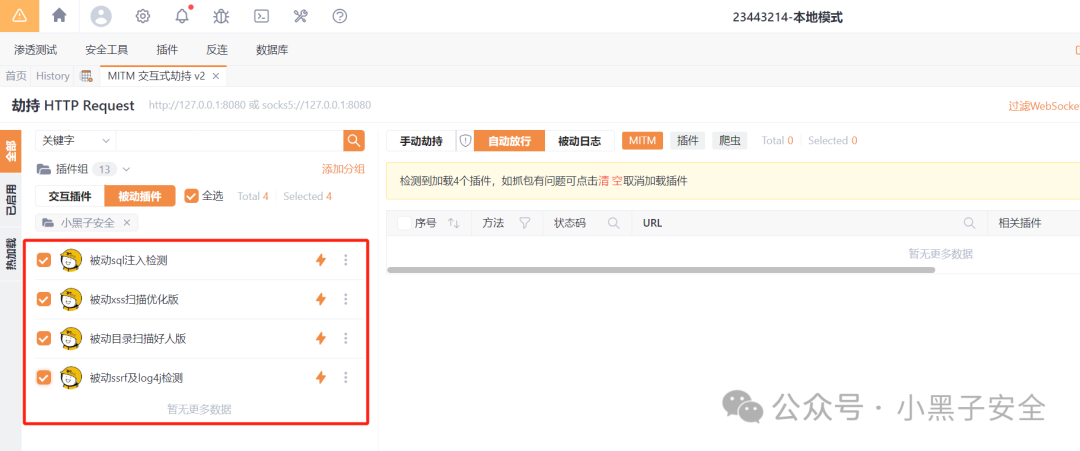This screenshot has height=451, width=1080.
Task: Open the notification bell icon
Action: [x=183, y=15]
